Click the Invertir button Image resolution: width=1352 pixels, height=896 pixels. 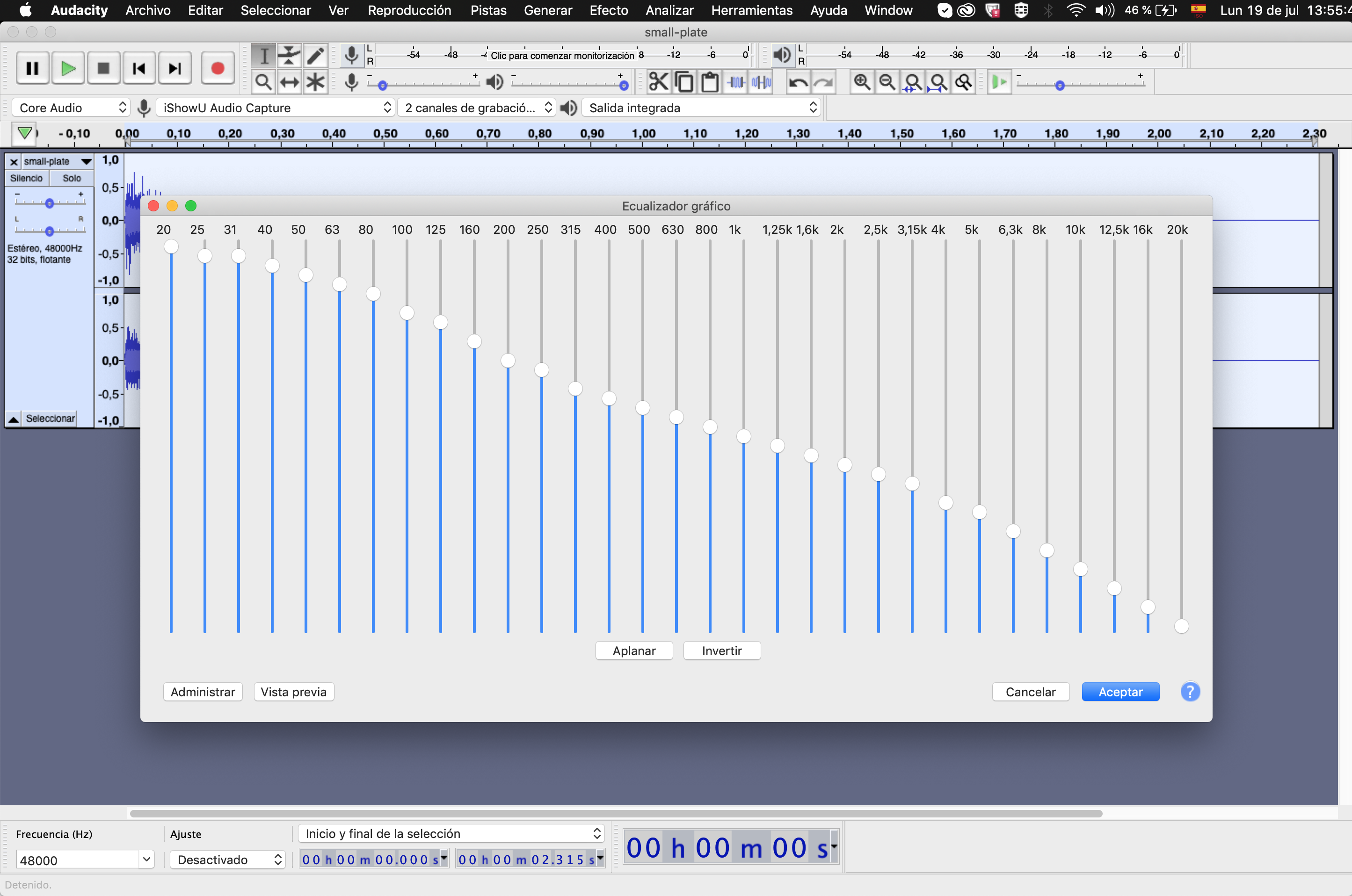[722, 651]
